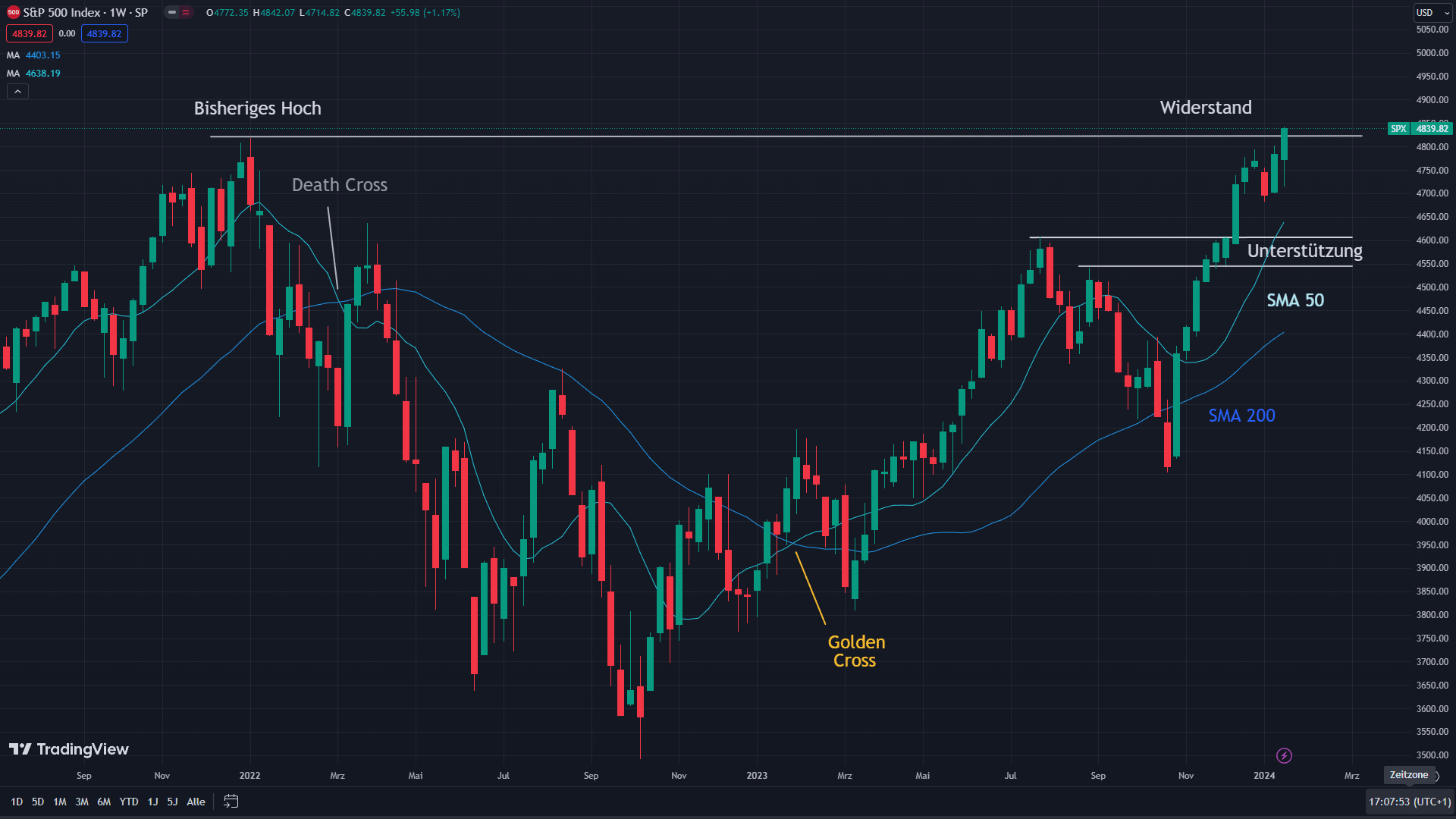Select the 'Golden Cross' text annotation
The height and width of the screenshot is (819, 1456).
[856, 651]
